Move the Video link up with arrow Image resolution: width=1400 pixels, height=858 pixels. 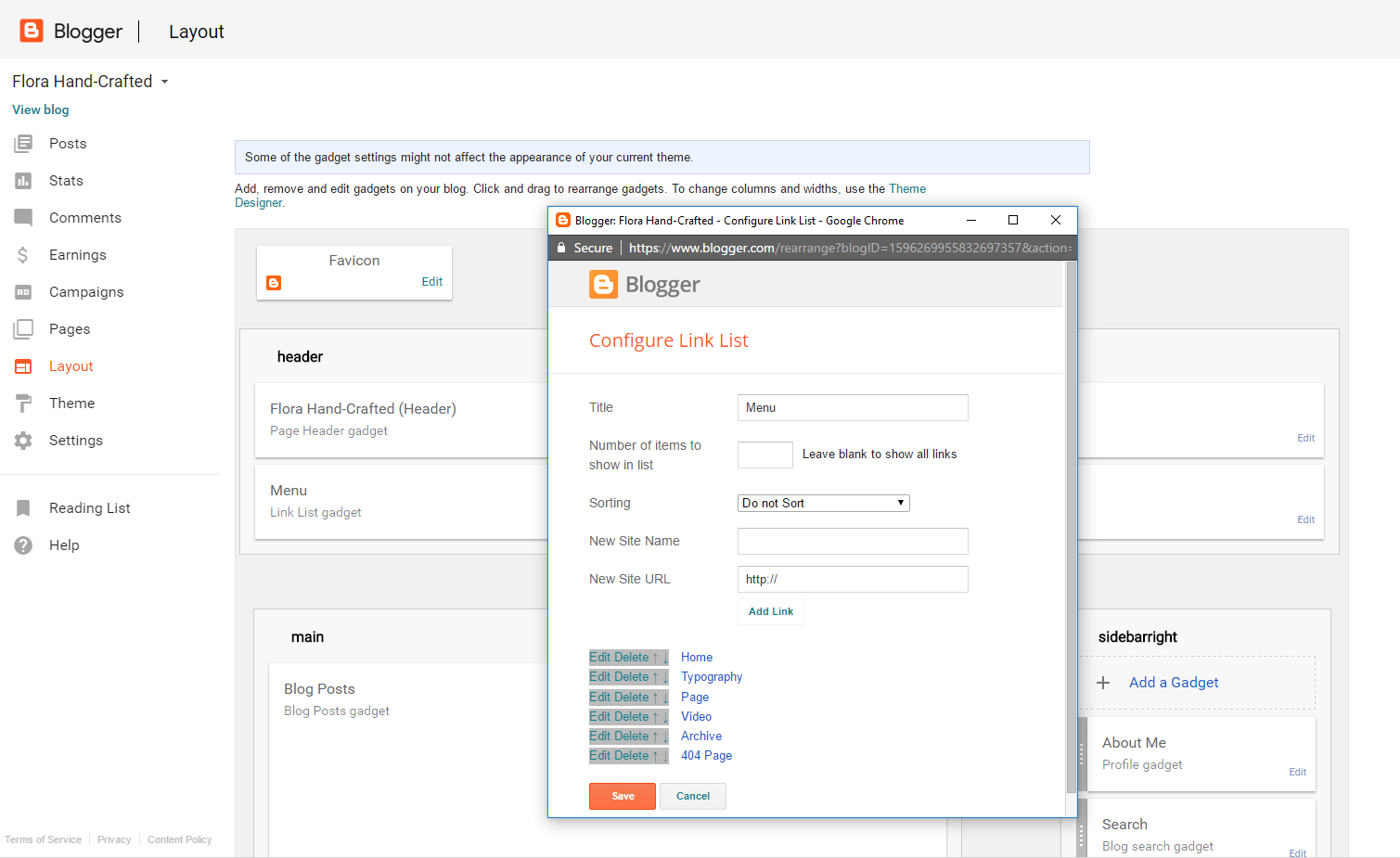(x=655, y=717)
